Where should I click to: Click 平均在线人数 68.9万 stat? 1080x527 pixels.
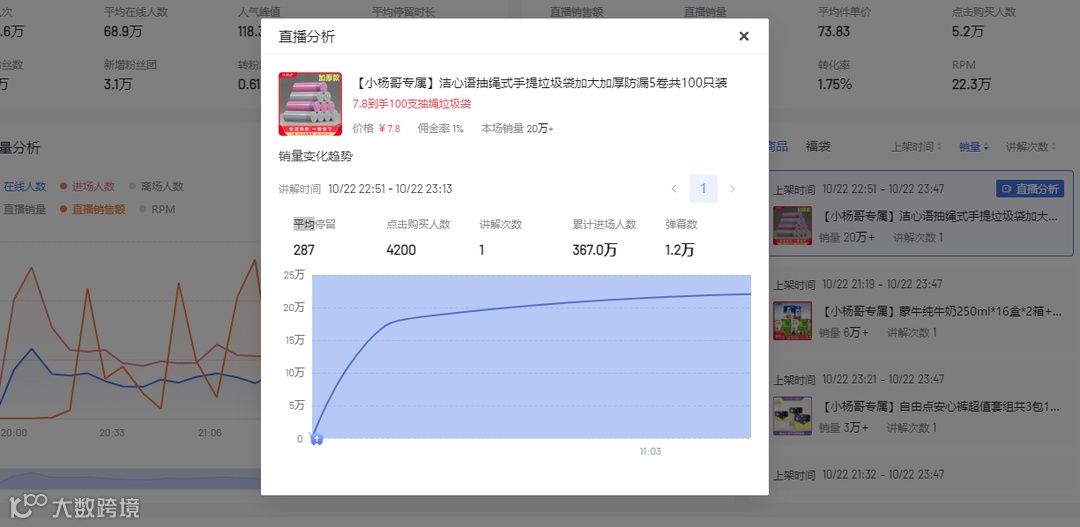coord(136,23)
